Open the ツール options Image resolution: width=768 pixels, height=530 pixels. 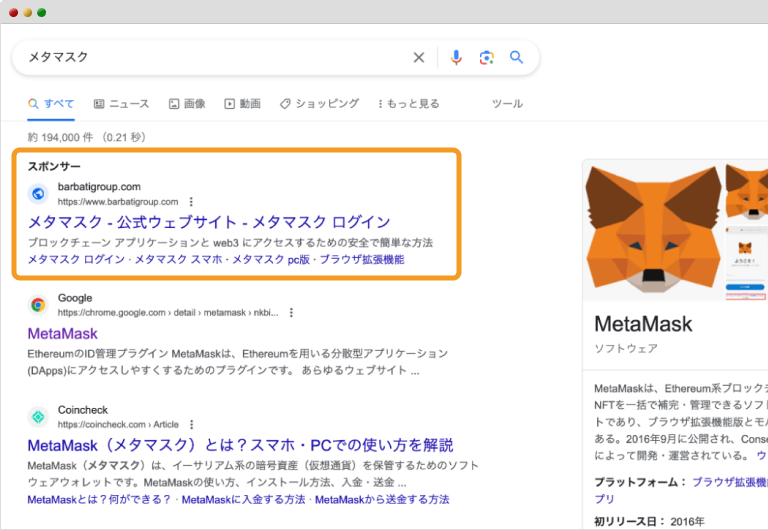[x=507, y=104]
